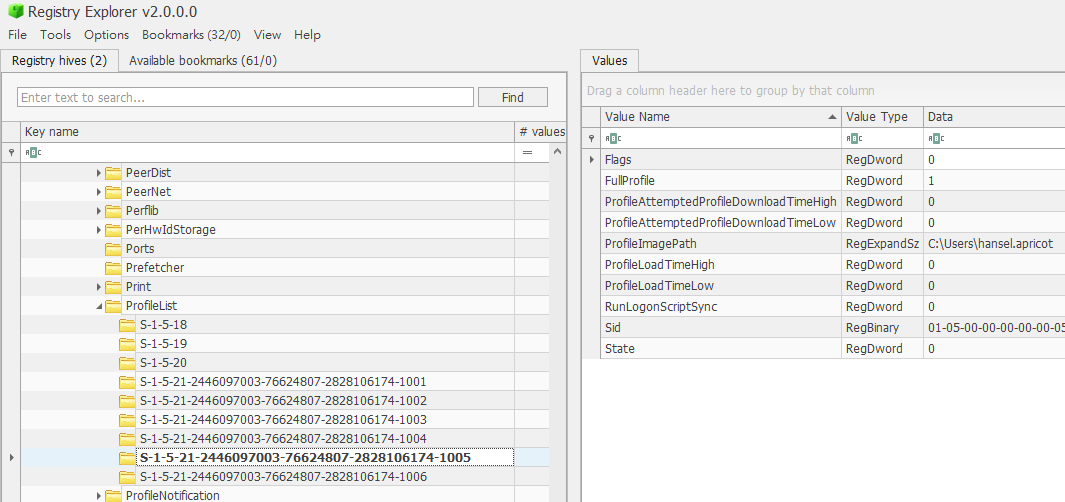This screenshot has width=1065, height=502.
Task: Sort by the Key name column header
Action: pyautogui.click(x=267, y=132)
